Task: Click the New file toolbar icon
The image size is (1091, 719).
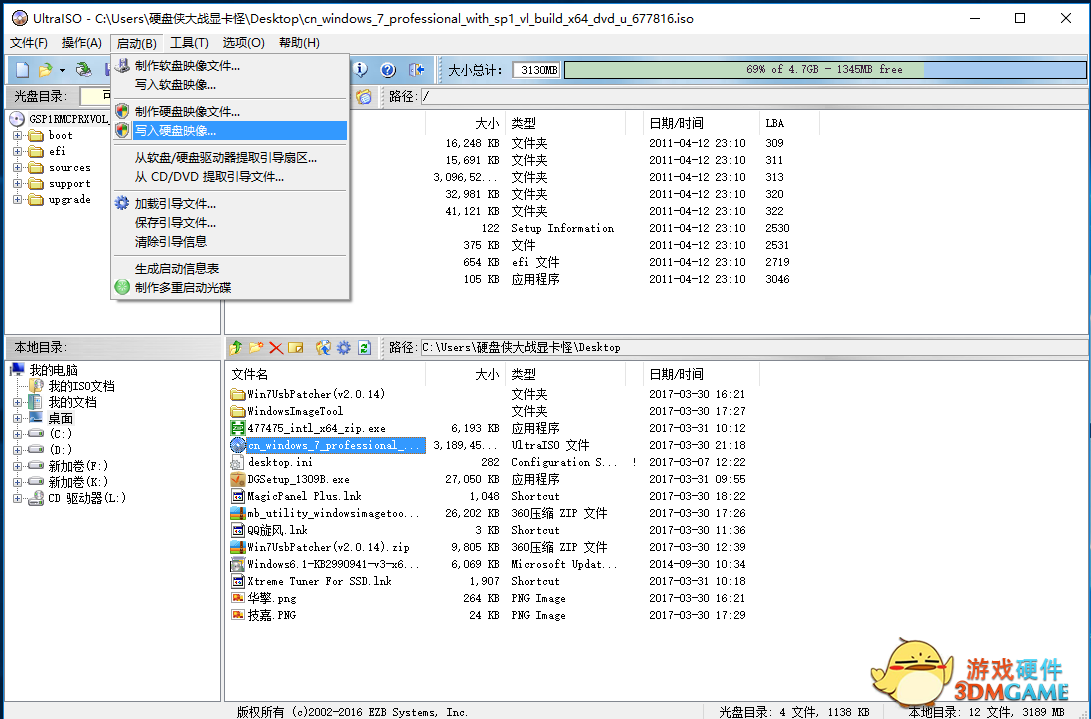Action: click(x=22, y=70)
